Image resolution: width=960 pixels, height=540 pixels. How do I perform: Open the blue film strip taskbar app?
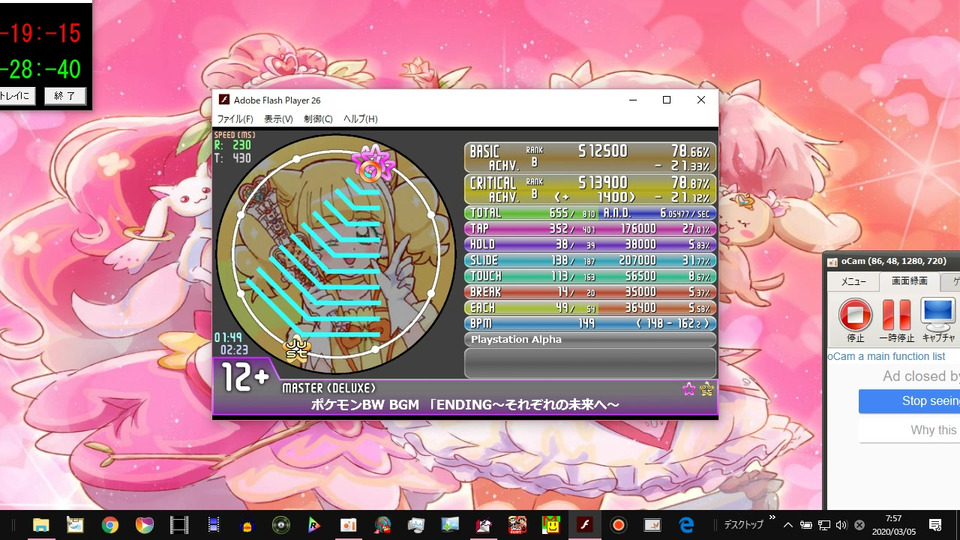click(213, 525)
